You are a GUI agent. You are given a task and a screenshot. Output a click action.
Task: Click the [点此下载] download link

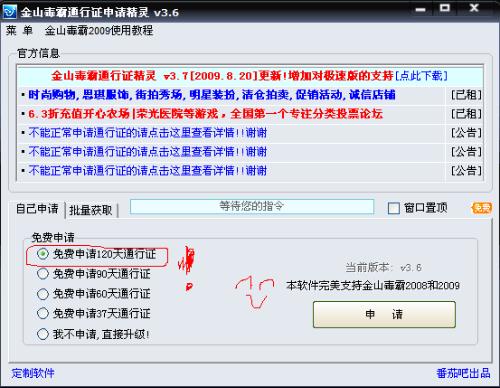pyautogui.click(x=422, y=76)
